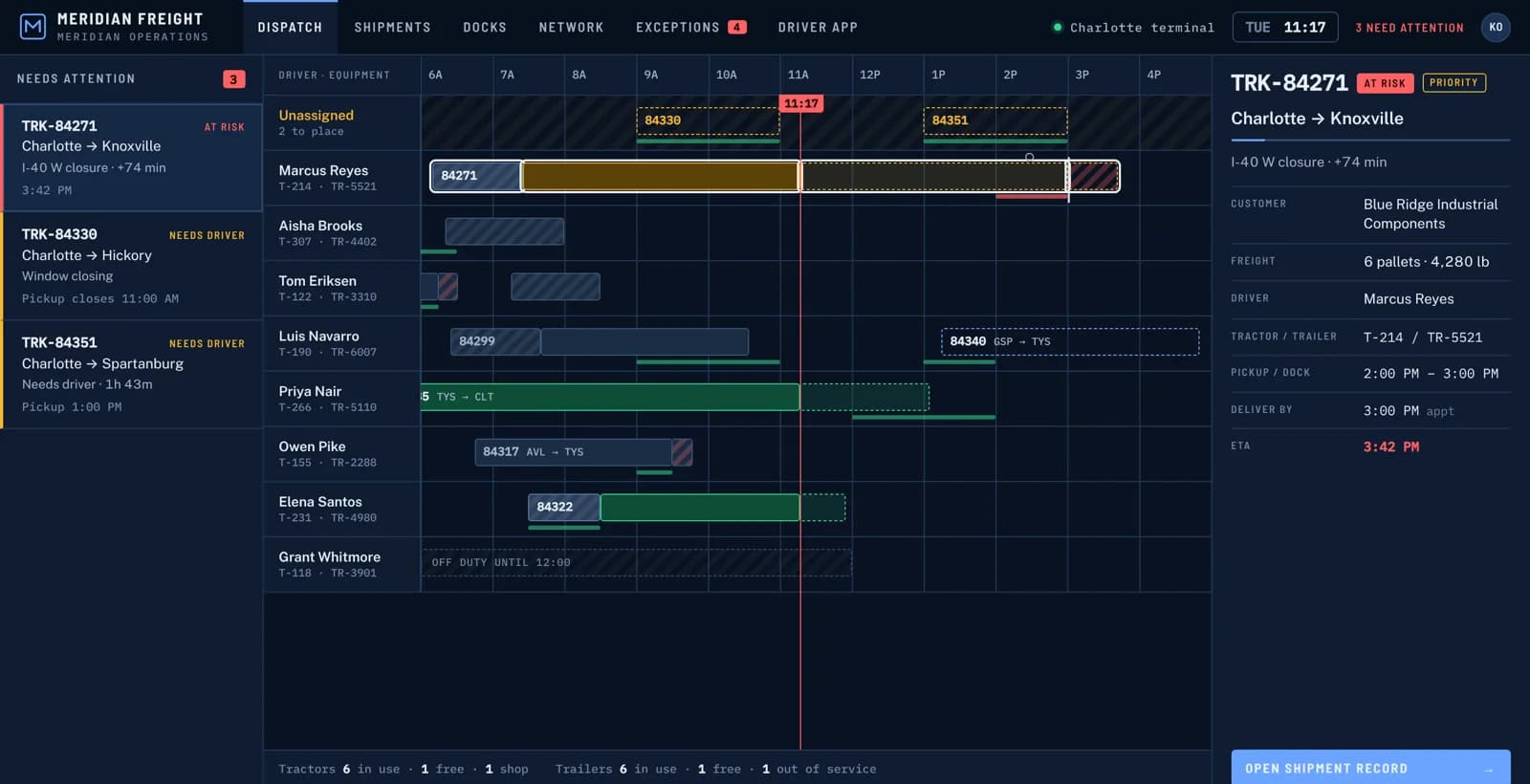This screenshot has height=784, width=1530.
Task: Switch to the Shipments tab
Action: pos(392,27)
